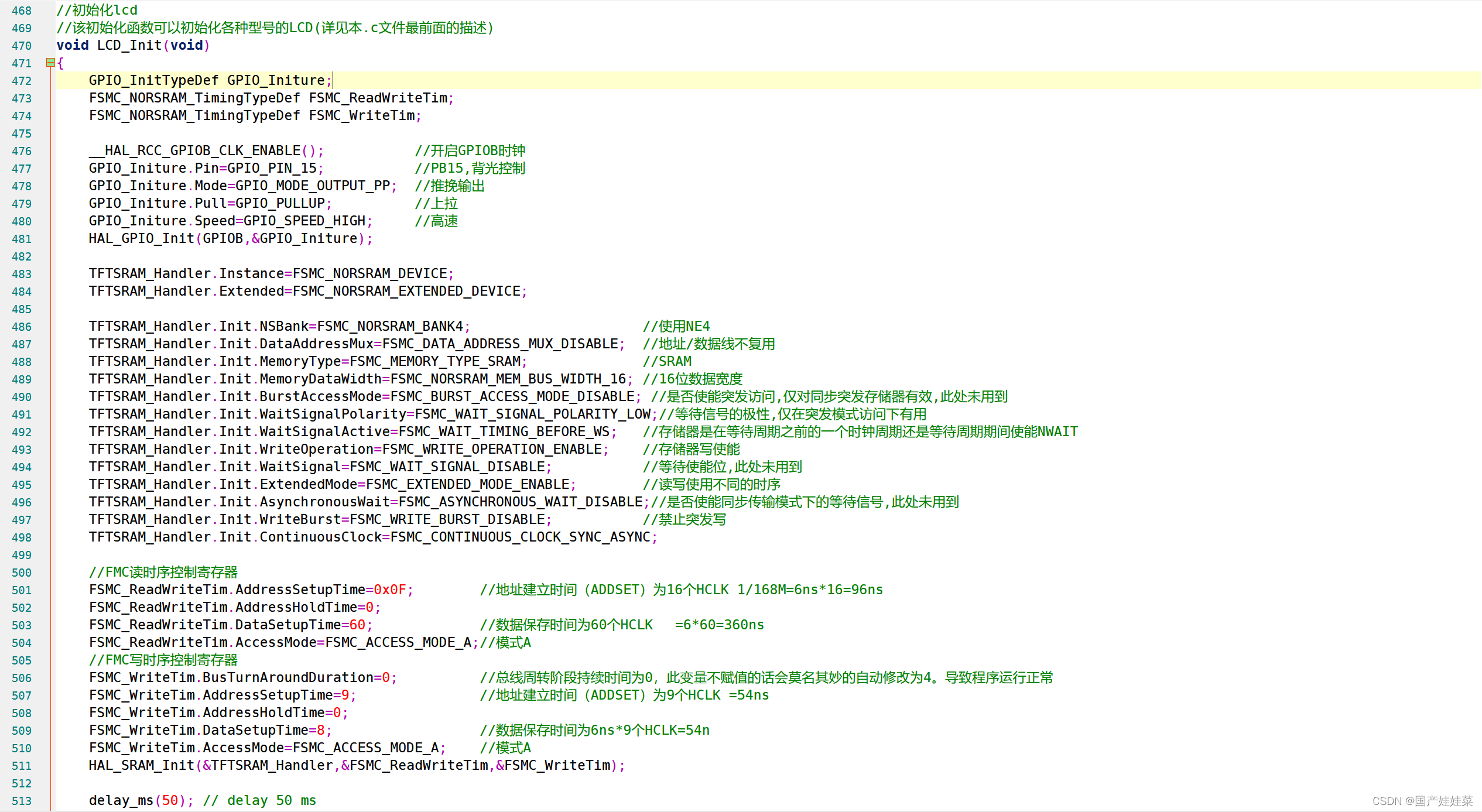Click 'WriteOperation=FSMC_WRITE_OPERATION_ENABLE' assignment
The width and height of the screenshot is (1482, 812).
pyautogui.click(x=430, y=449)
